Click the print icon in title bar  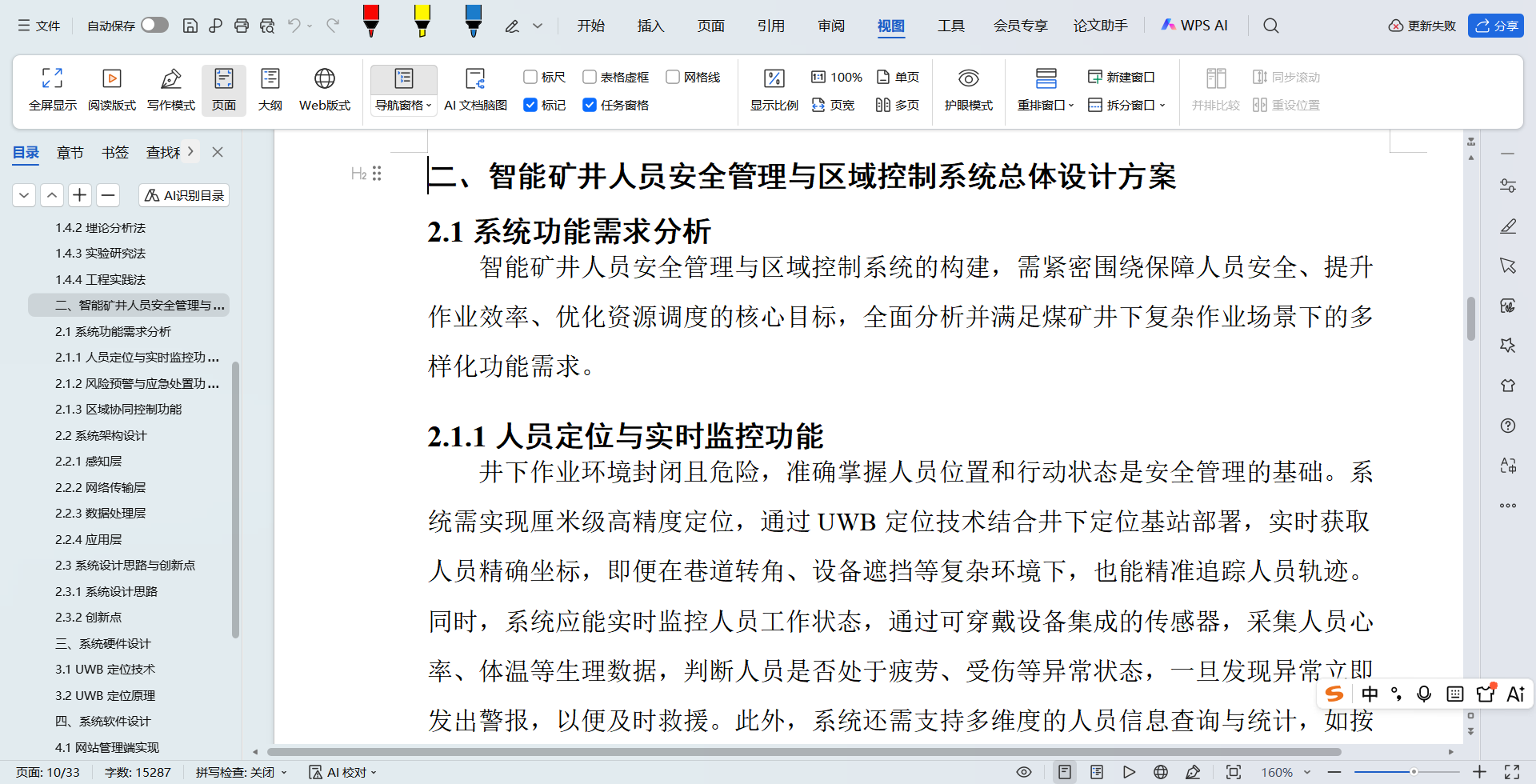tap(241, 26)
